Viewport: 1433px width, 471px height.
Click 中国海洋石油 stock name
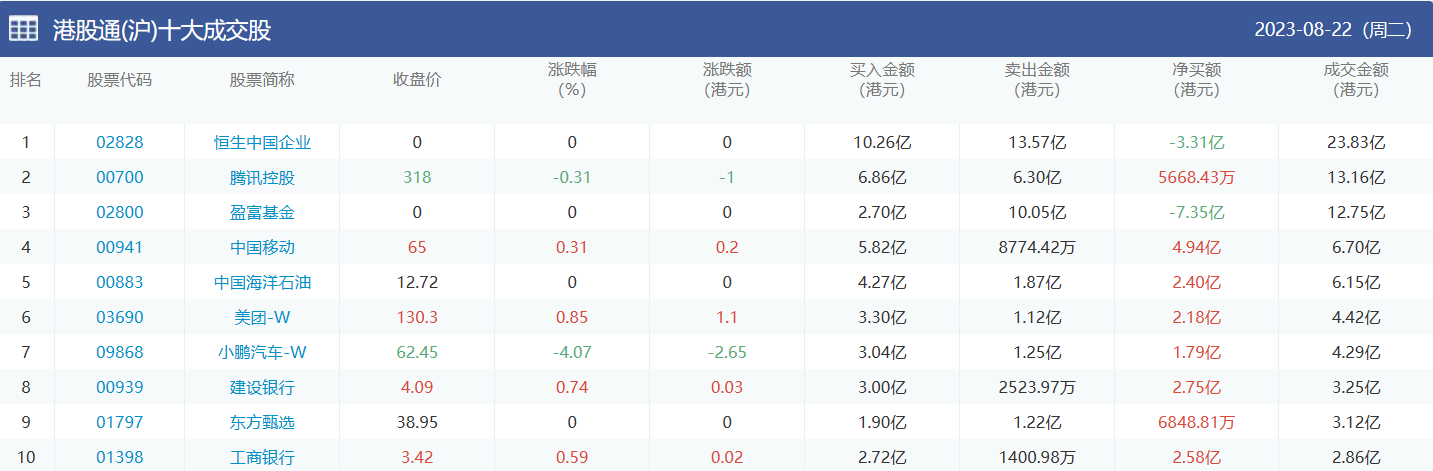click(262, 282)
